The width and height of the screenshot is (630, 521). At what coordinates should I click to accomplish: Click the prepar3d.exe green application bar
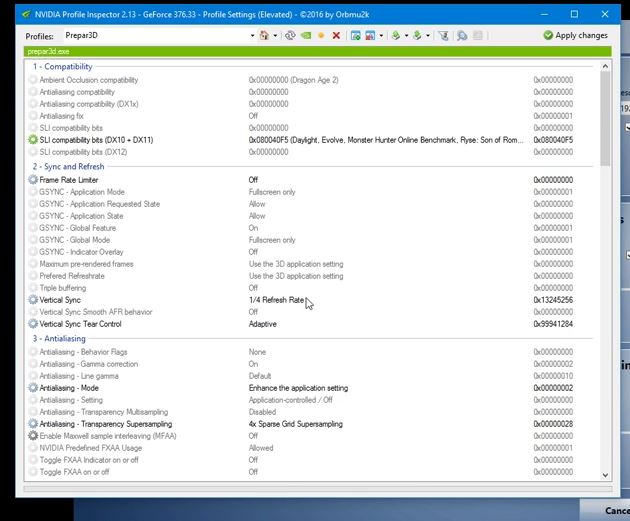[317, 51]
